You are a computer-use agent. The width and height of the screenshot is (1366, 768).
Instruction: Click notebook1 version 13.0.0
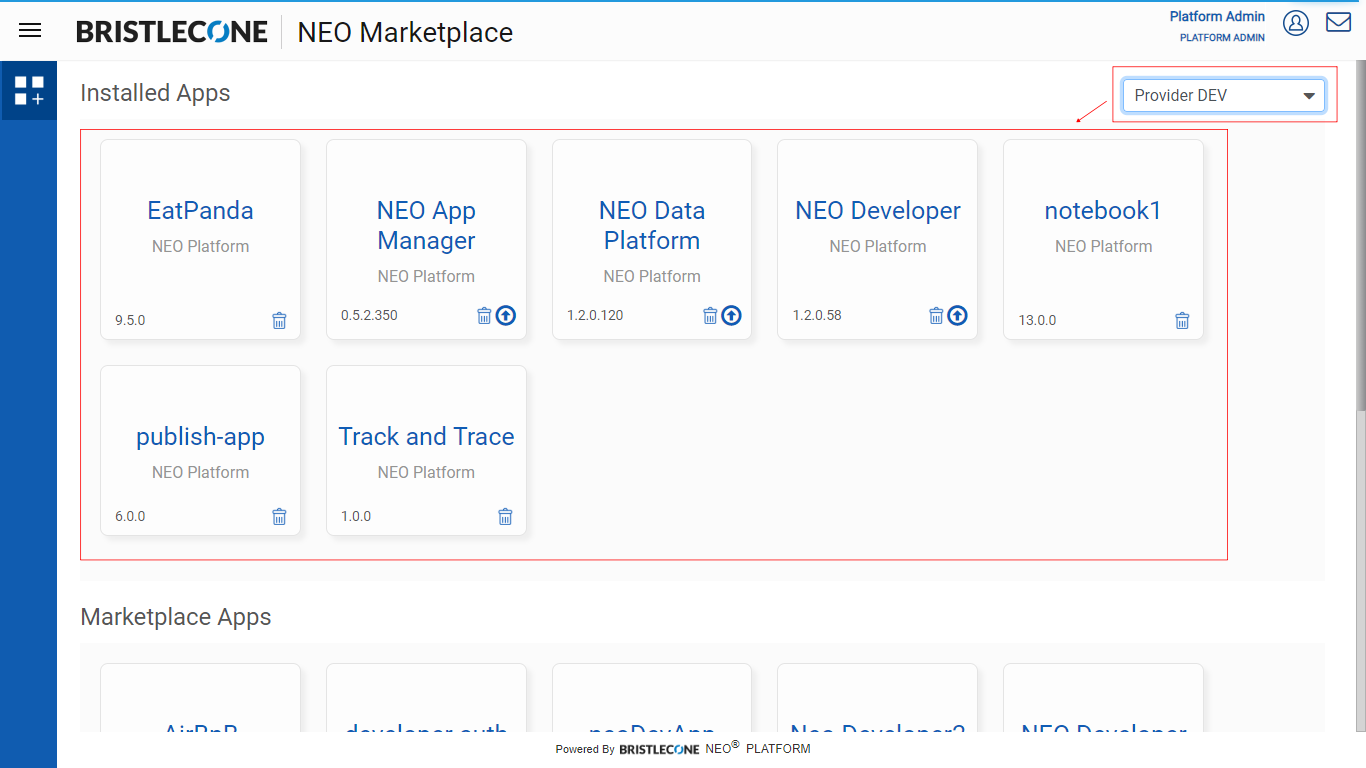(1037, 320)
